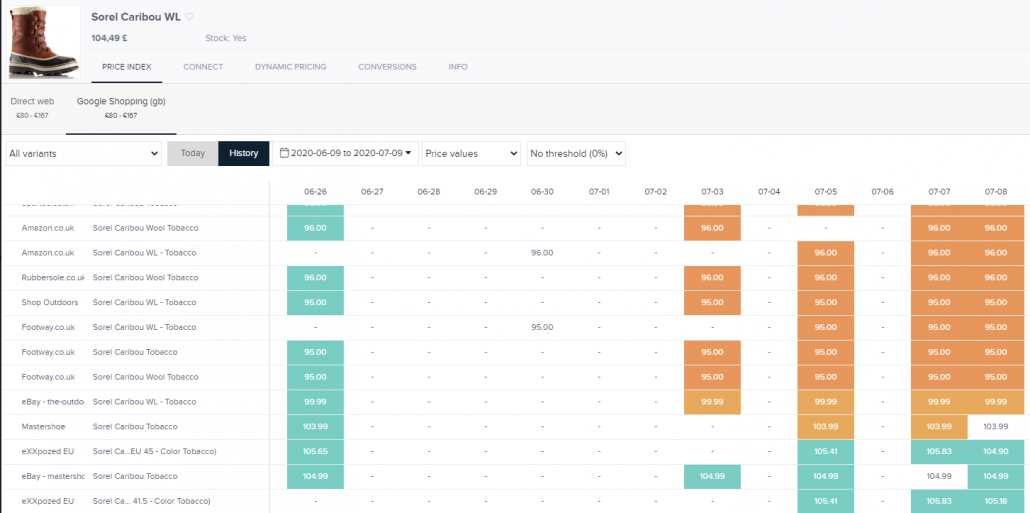1030x513 pixels.
Task: Open the No threshold (0%) dropdown
Action: (576, 153)
